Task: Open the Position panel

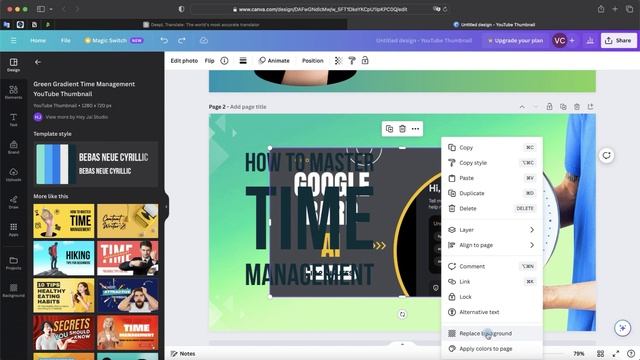Action: click(x=313, y=60)
